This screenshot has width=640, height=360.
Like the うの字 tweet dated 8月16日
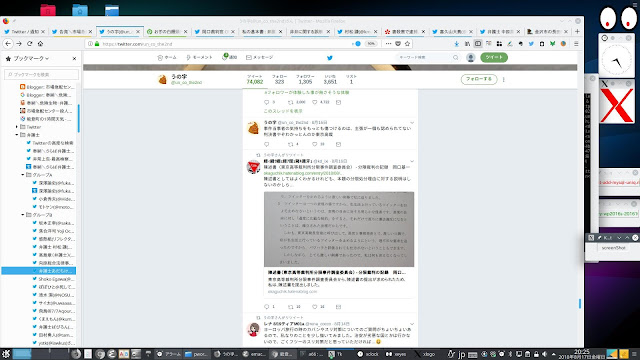pos(315,144)
